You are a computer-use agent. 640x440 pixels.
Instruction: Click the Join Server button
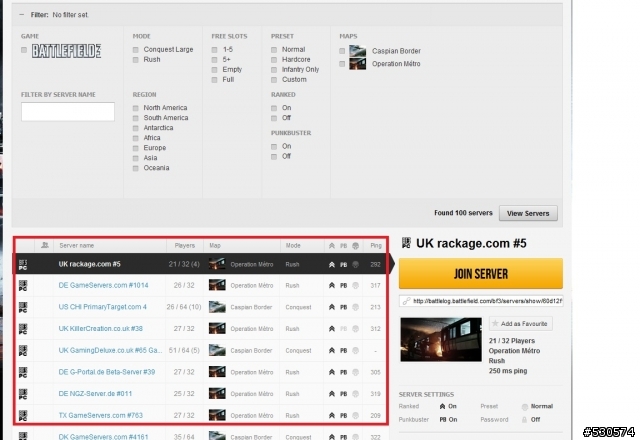click(481, 273)
